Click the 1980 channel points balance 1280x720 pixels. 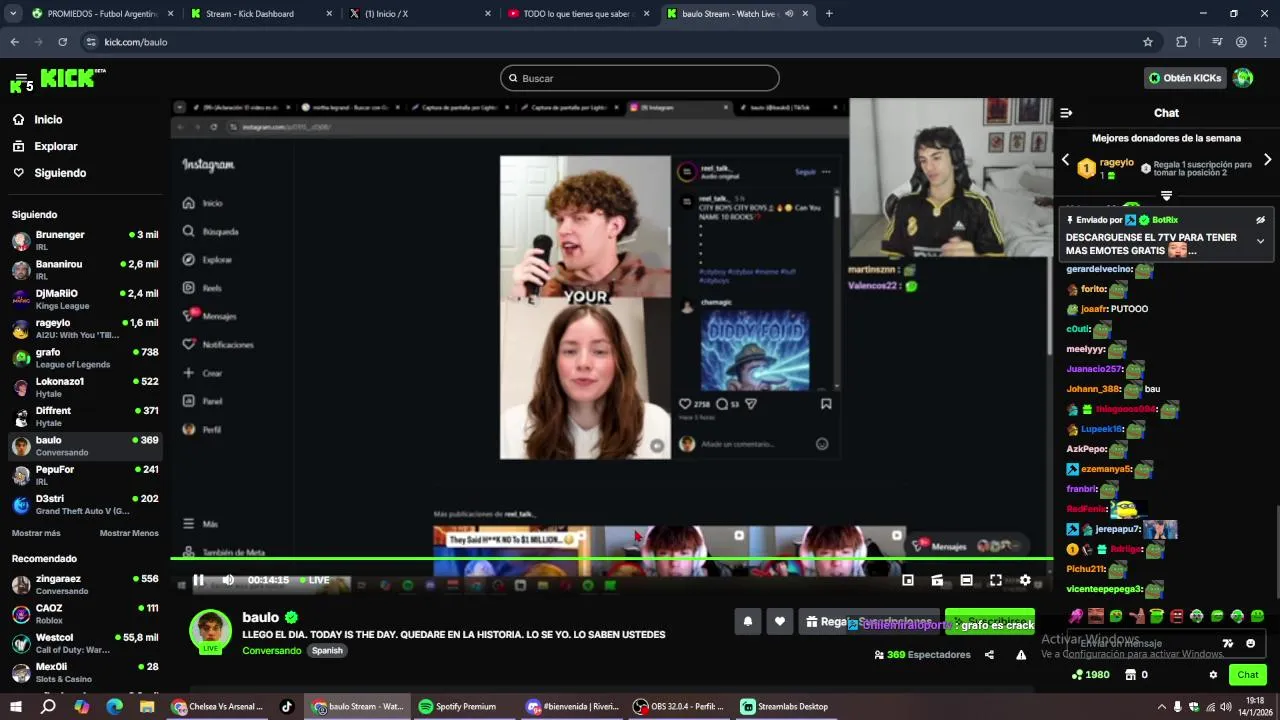[x=1090, y=675]
